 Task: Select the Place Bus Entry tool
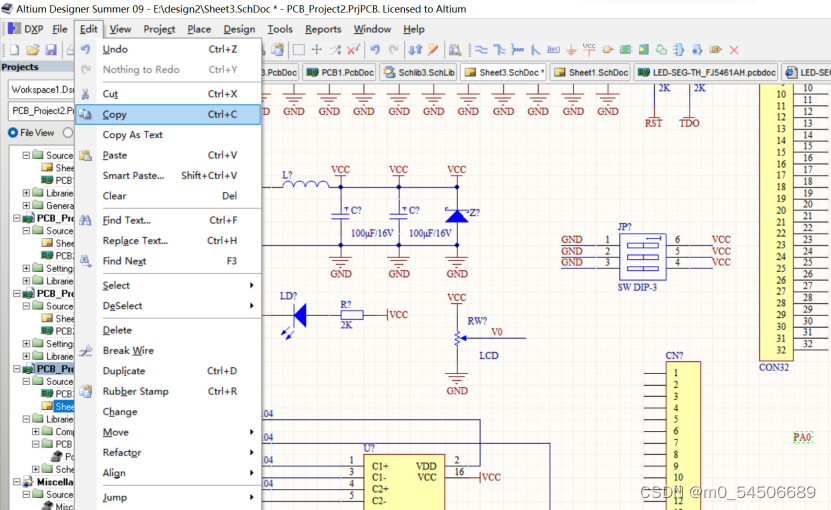click(535, 50)
